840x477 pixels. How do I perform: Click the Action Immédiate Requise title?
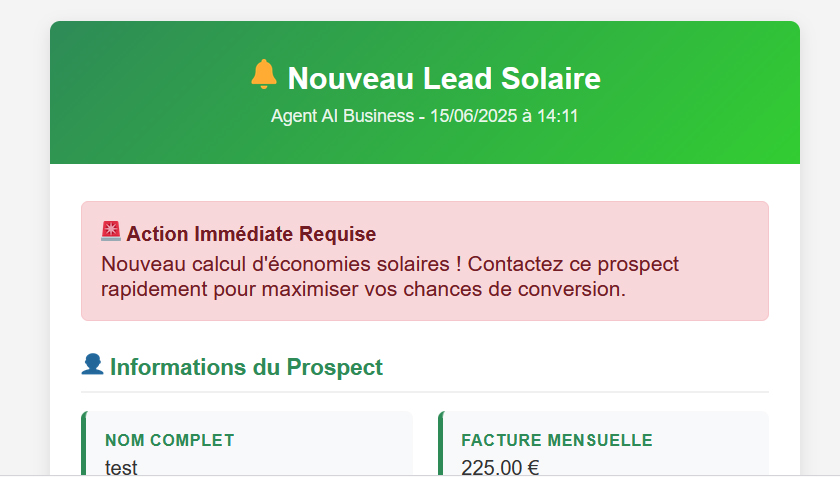point(251,234)
